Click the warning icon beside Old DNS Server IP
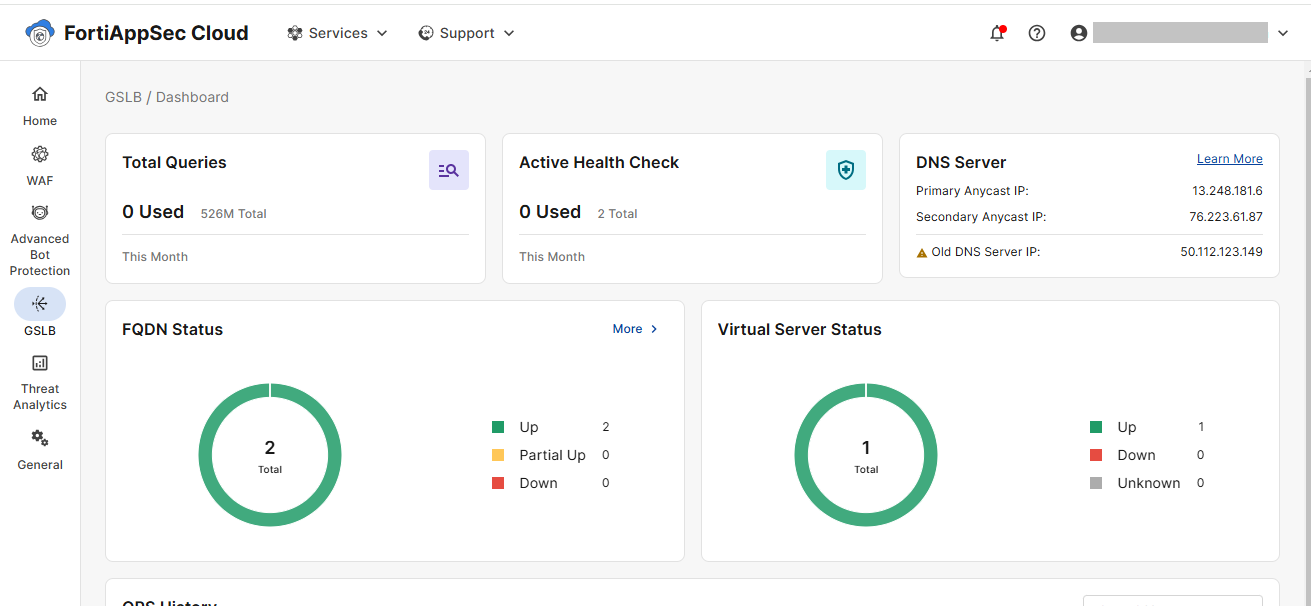The image size is (1311, 606). [921, 252]
